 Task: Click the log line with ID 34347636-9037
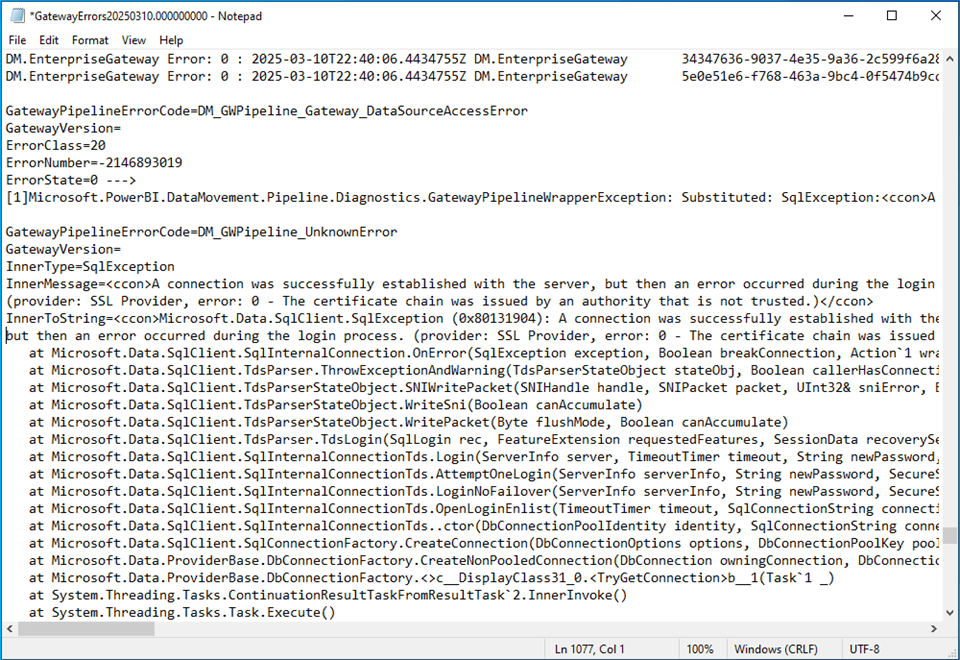(x=471, y=59)
